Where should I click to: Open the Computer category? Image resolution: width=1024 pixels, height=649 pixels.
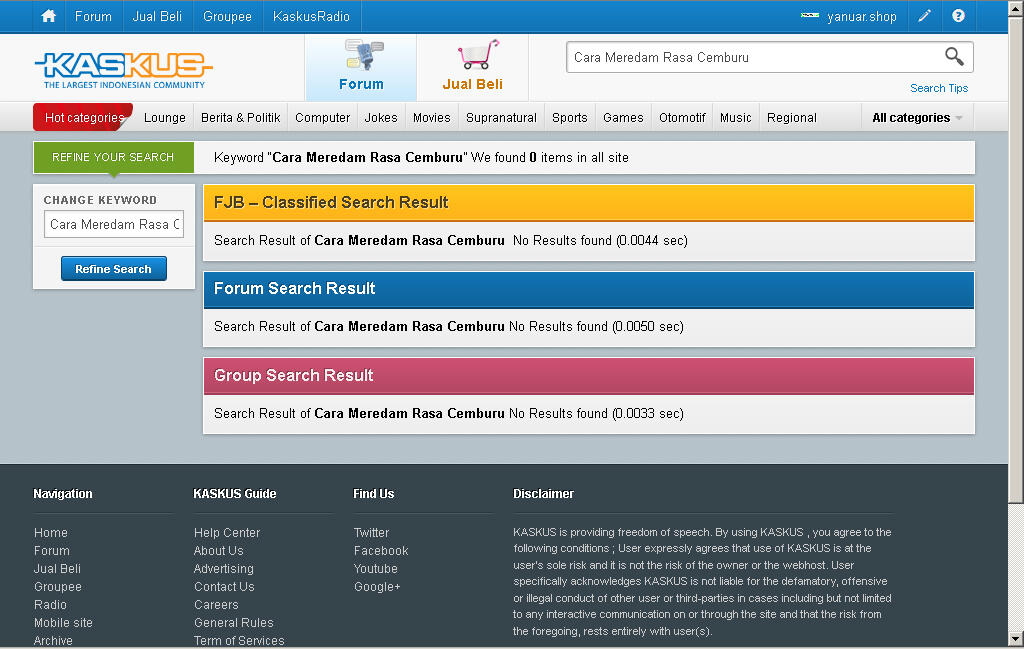(323, 118)
